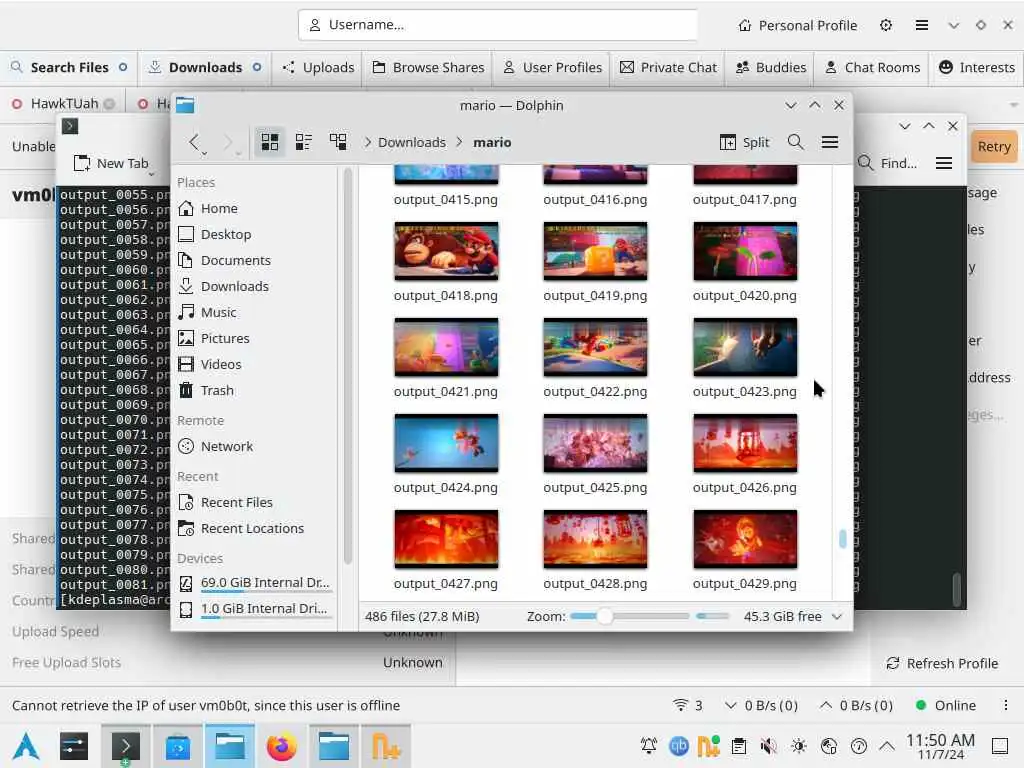Click Downloads in the breadcrumb path
Image resolution: width=1024 pixels, height=768 pixels.
(x=411, y=142)
